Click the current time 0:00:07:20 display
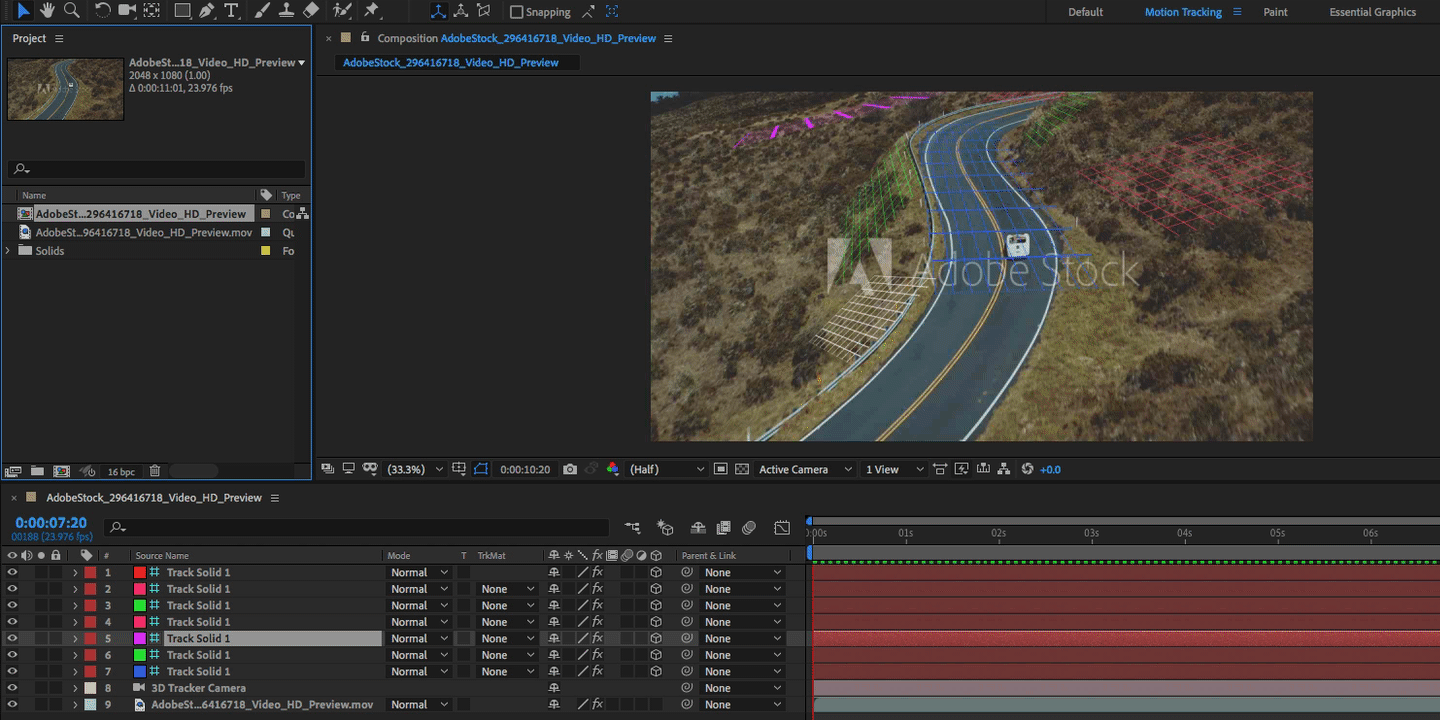 coord(51,523)
